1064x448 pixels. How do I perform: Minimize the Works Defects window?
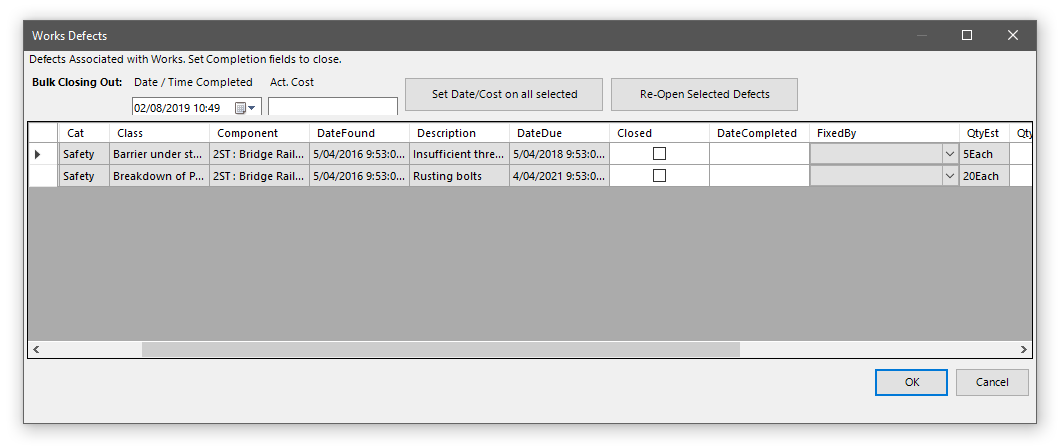(x=920, y=35)
